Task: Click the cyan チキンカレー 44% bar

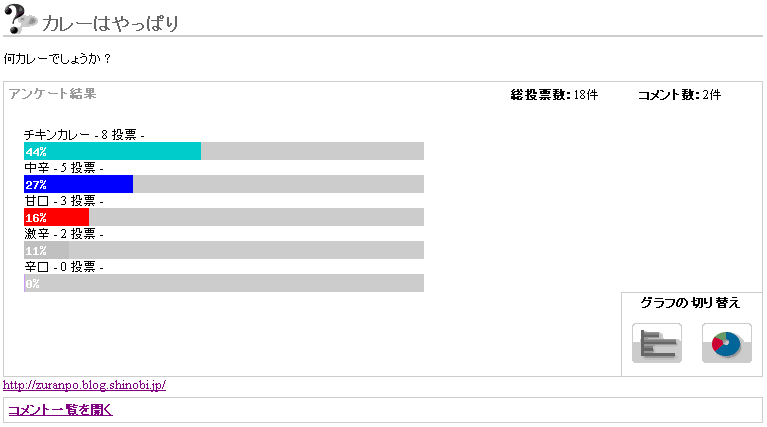Action: click(113, 151)
